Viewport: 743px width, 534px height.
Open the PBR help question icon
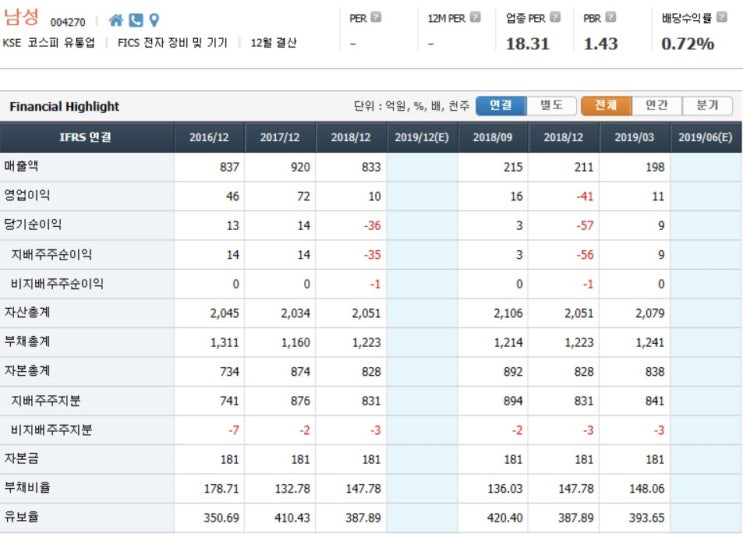coord(611,17)
